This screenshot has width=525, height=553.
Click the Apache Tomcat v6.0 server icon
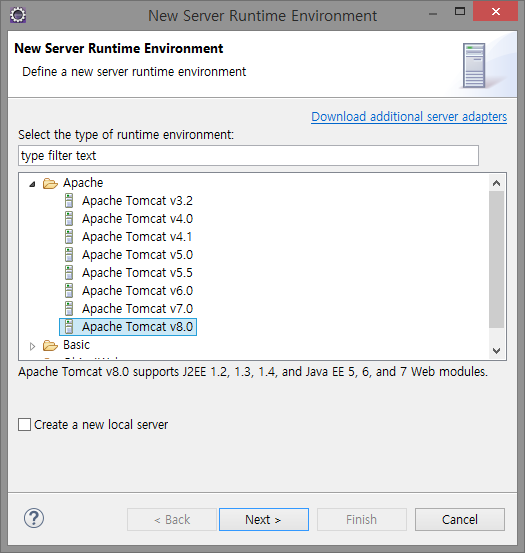(x=69, y=291)
